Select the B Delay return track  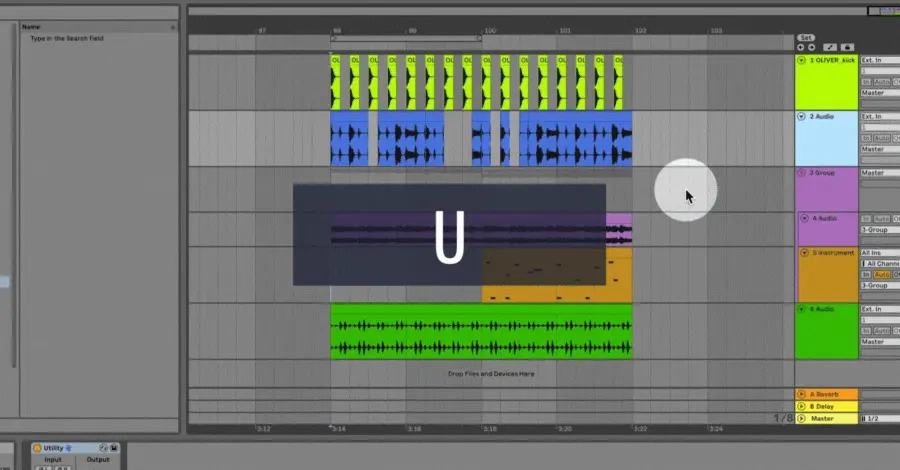tap(827, 406)
